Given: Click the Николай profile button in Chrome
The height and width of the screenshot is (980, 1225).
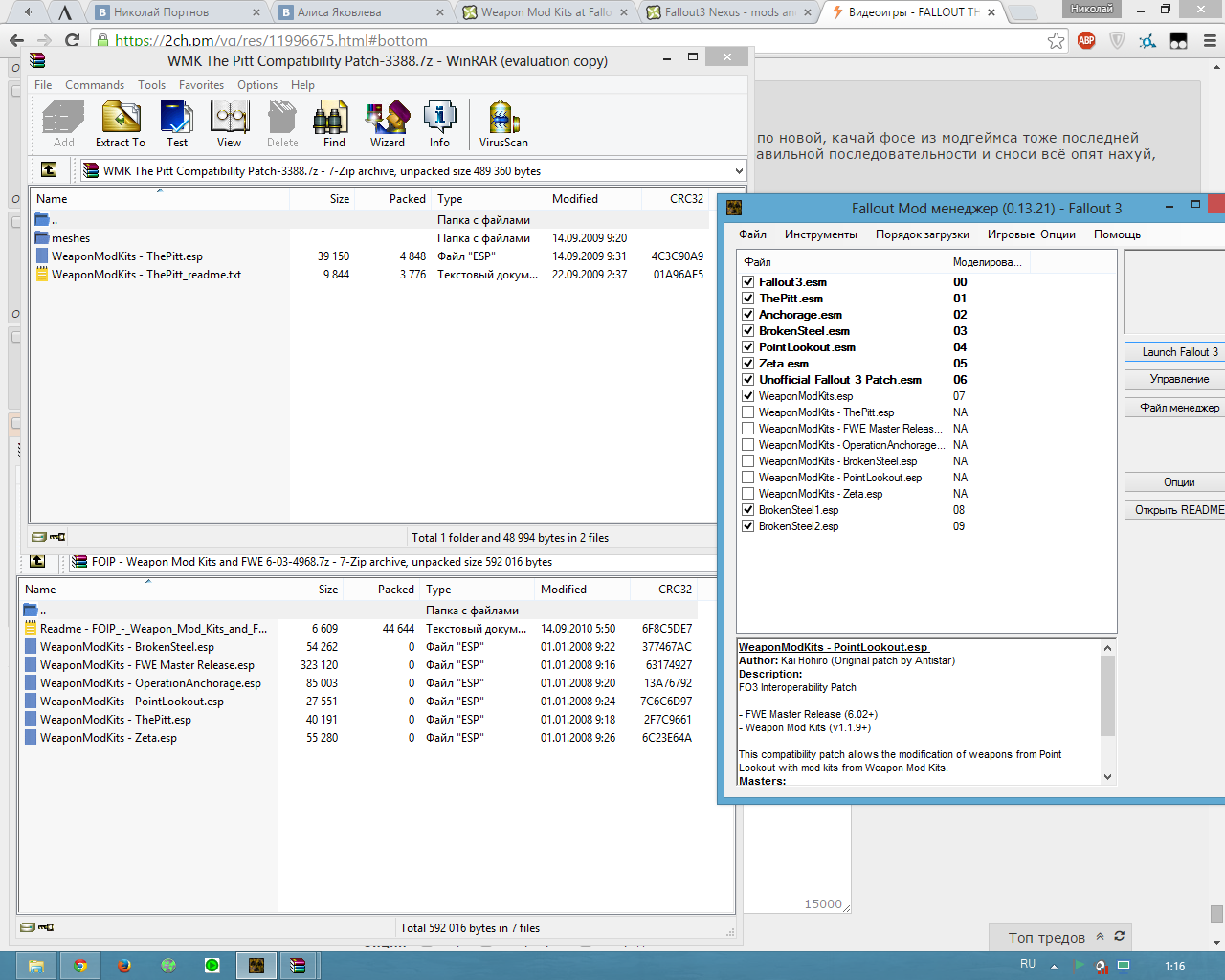Looking at the screenshot, I should [1092, 9].
